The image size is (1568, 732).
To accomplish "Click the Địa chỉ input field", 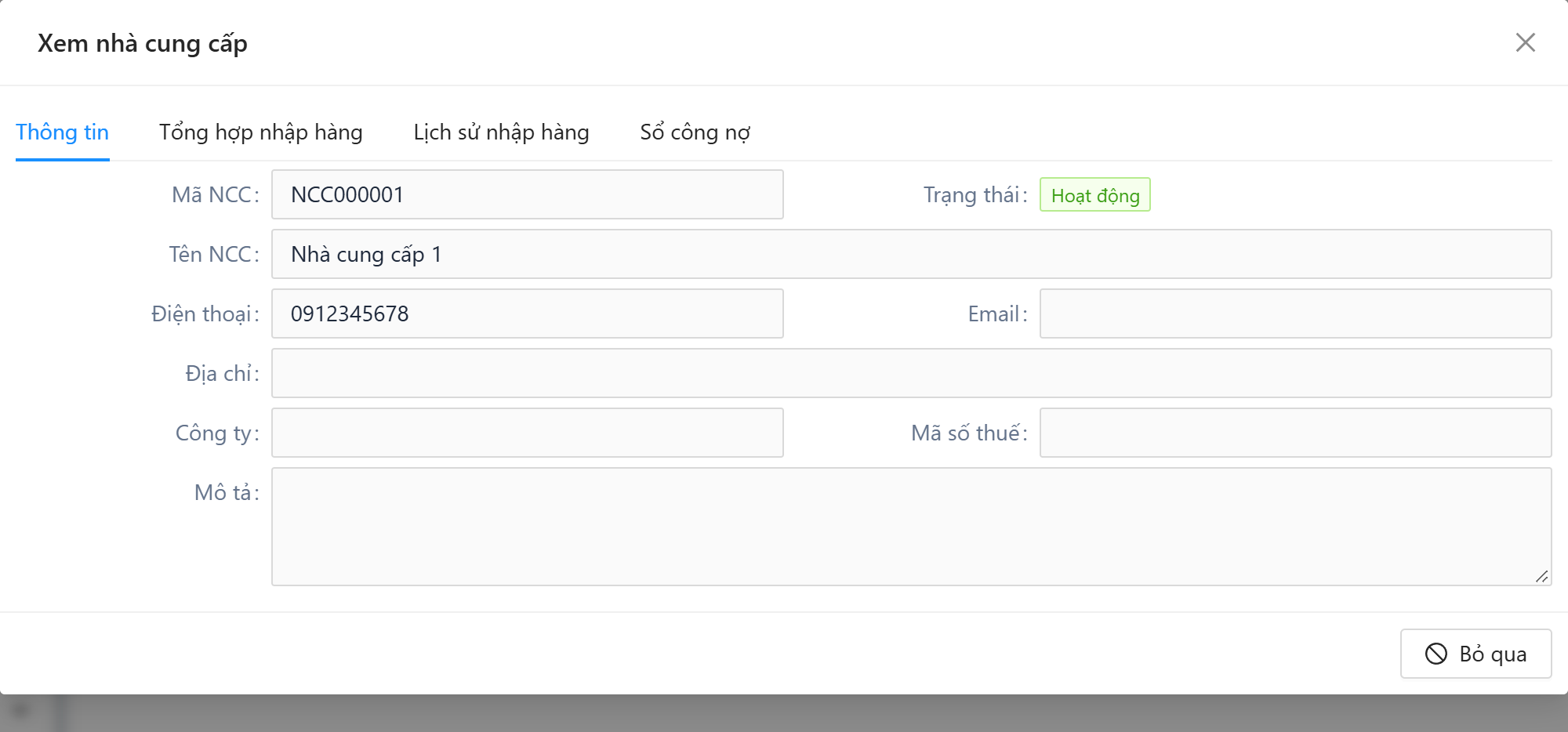I will [912, 373].
